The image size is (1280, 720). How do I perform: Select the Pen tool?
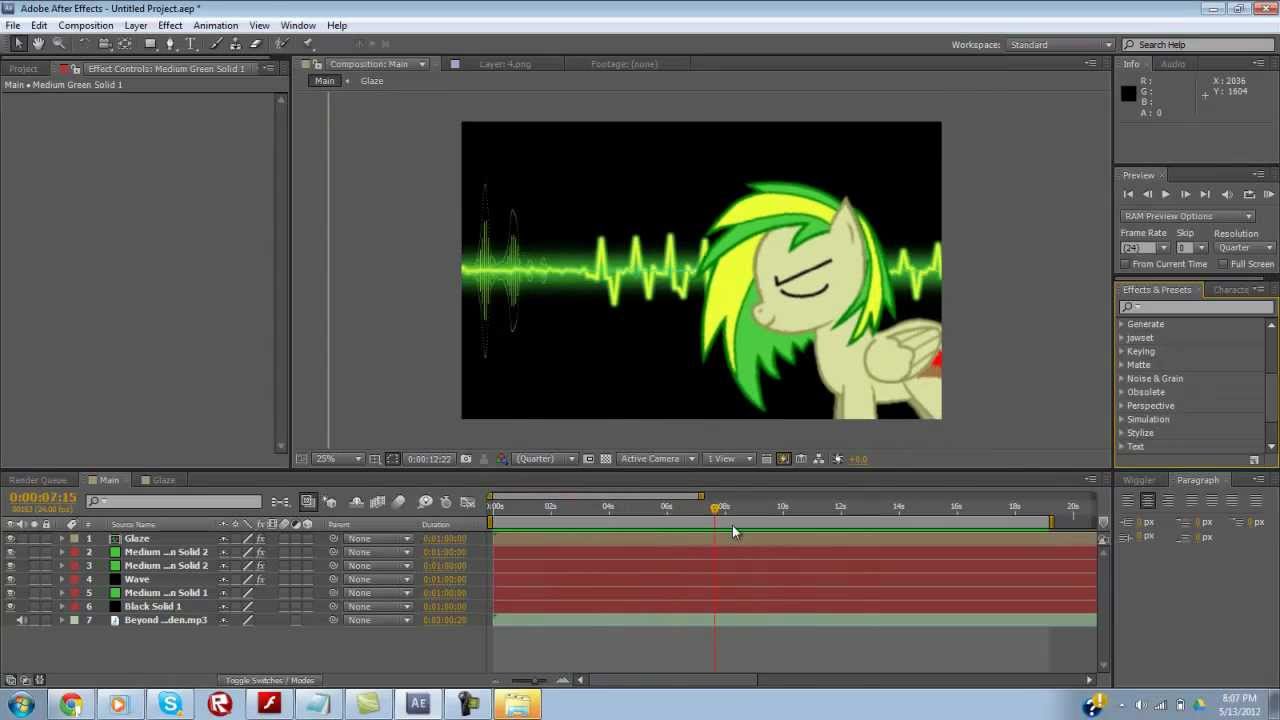click(x=170, y=44)
